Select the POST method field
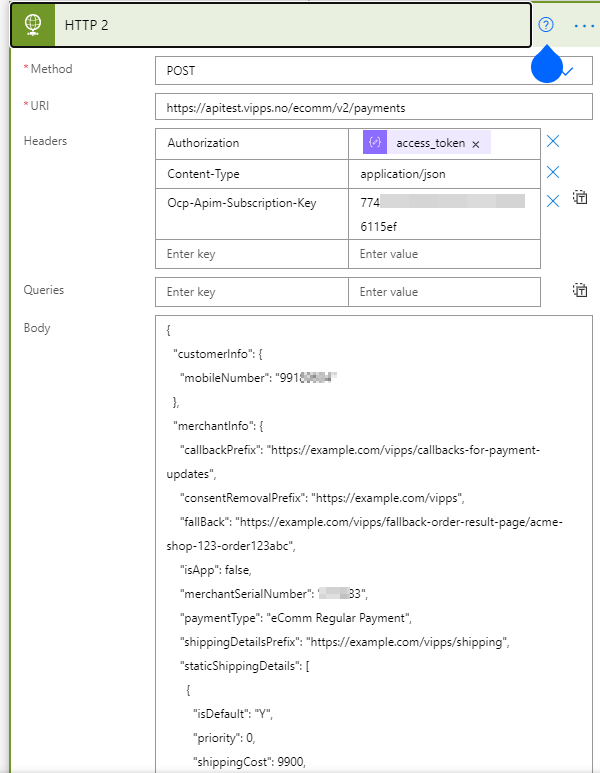Image resolution: width=600 pixels, height=773 pixels. 373,70
